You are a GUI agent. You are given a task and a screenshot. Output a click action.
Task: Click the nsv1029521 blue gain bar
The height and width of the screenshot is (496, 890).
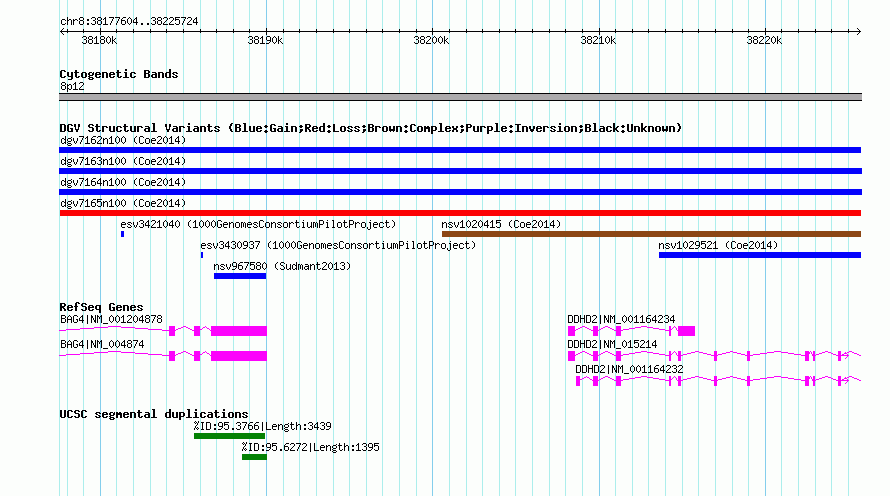pos(760,255)
